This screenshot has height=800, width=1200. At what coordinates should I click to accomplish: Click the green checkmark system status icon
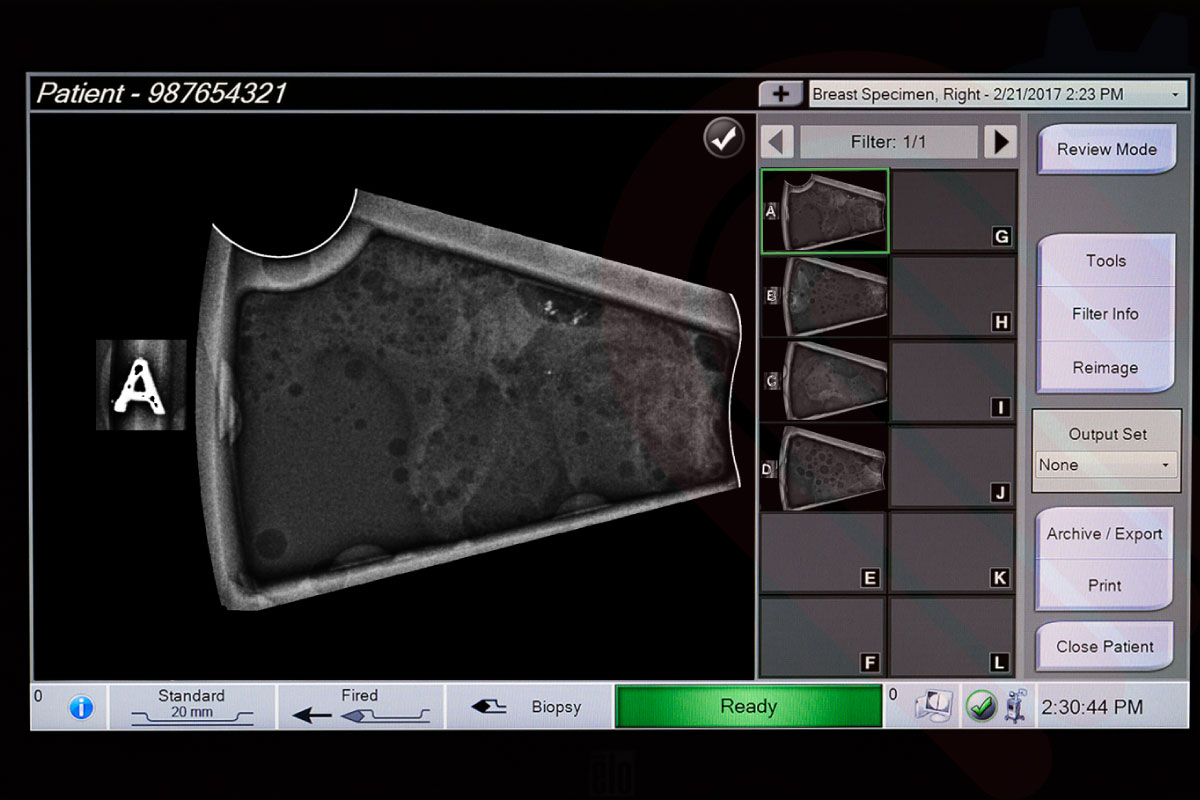[980, 707]
